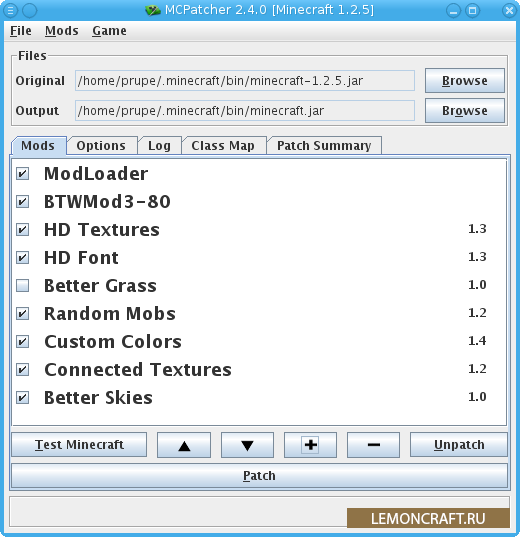Enable the Better Grass mod checkbox
The image size is (520, 537).
coord(23,285)
